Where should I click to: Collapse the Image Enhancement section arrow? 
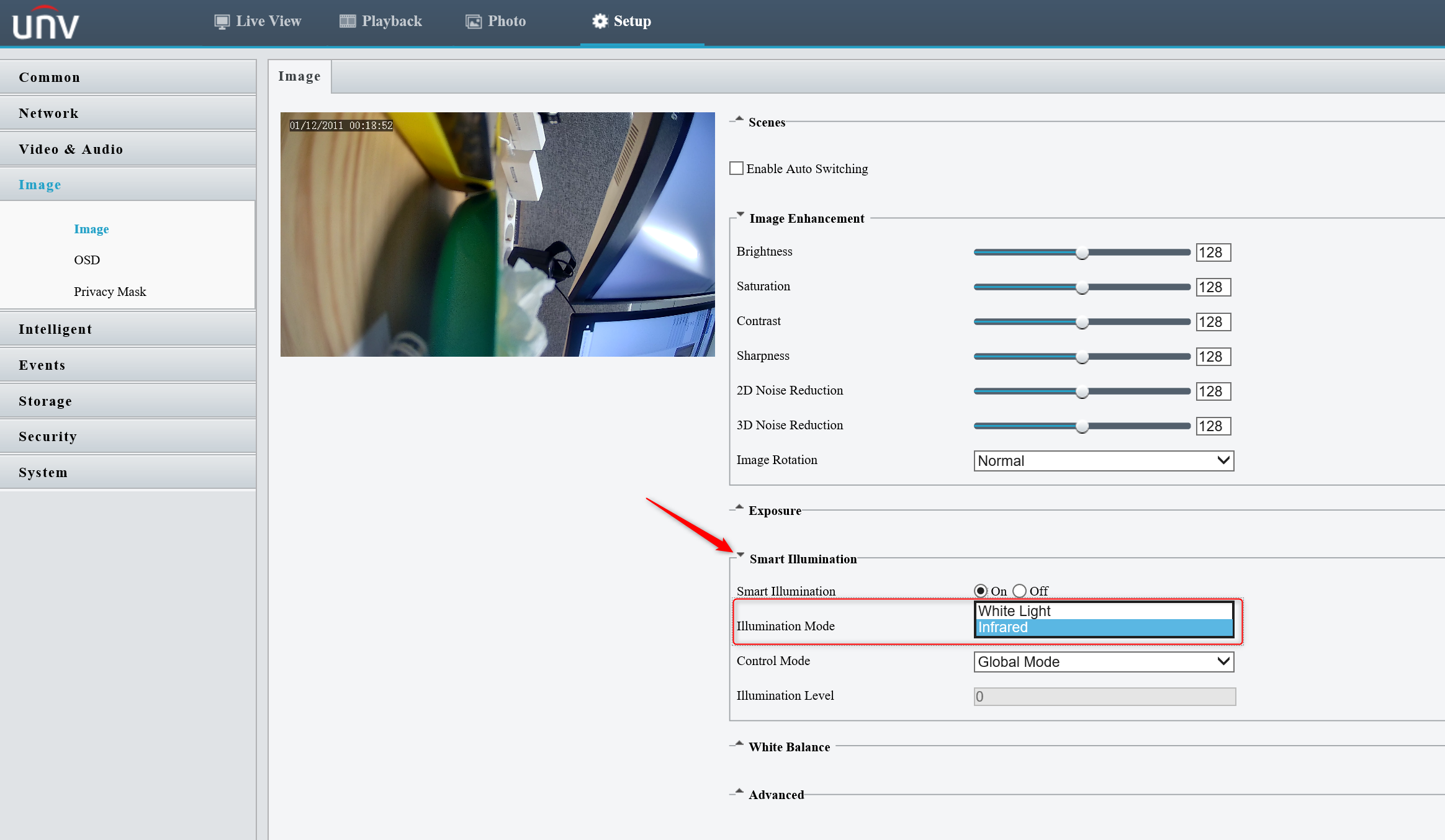(740, 215)
